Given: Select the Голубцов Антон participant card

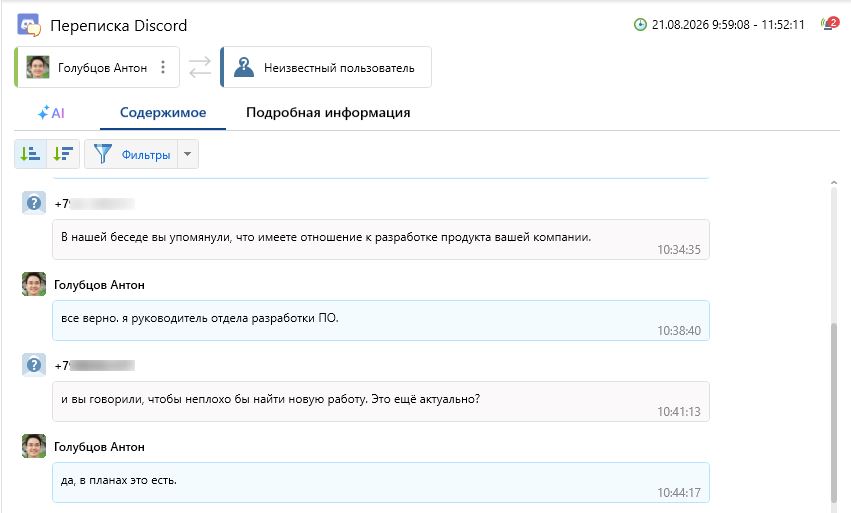Looking at the screenshot, I should tap(97, 67).
